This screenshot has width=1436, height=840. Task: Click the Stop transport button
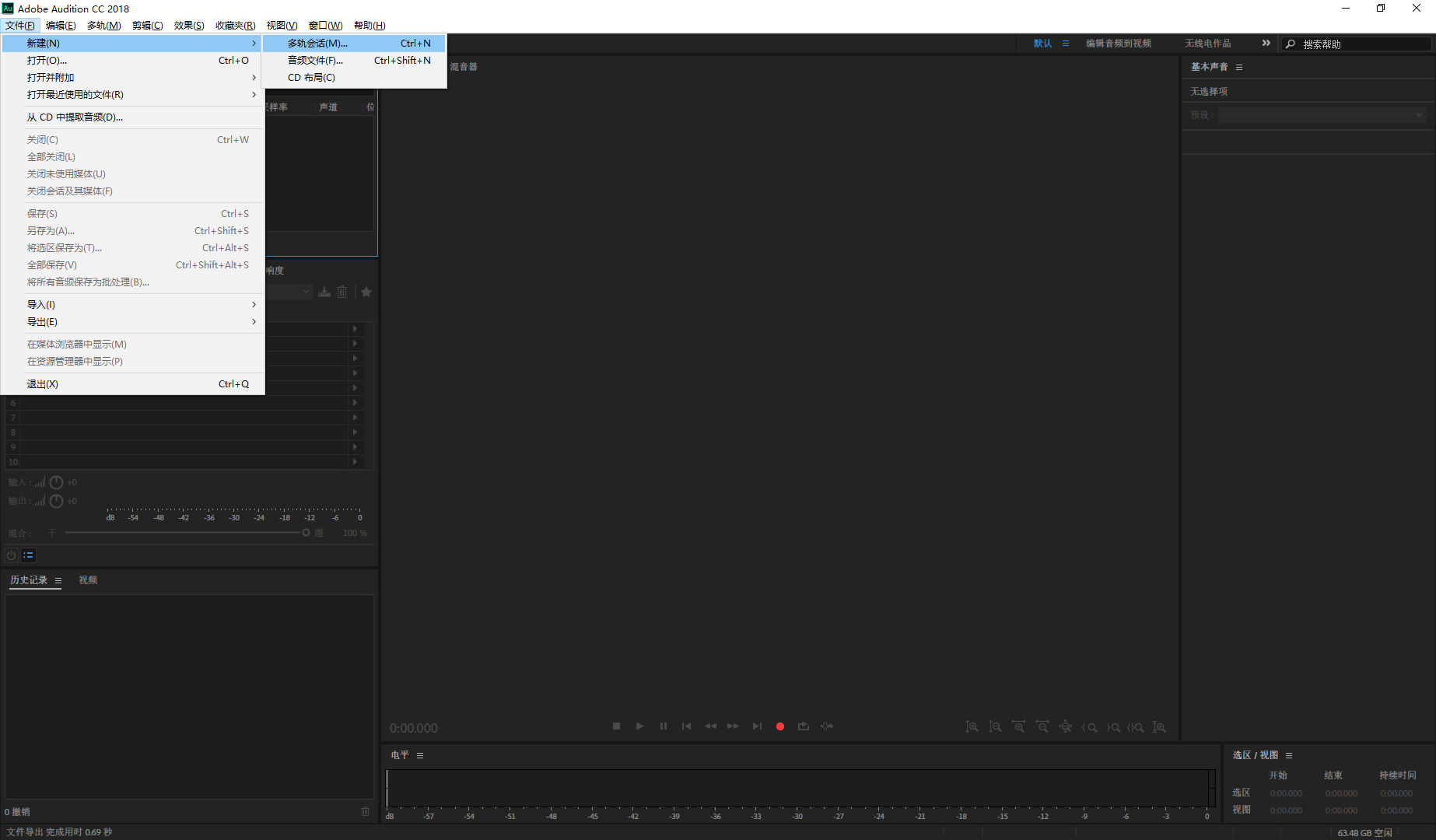(x=616, y=726)
